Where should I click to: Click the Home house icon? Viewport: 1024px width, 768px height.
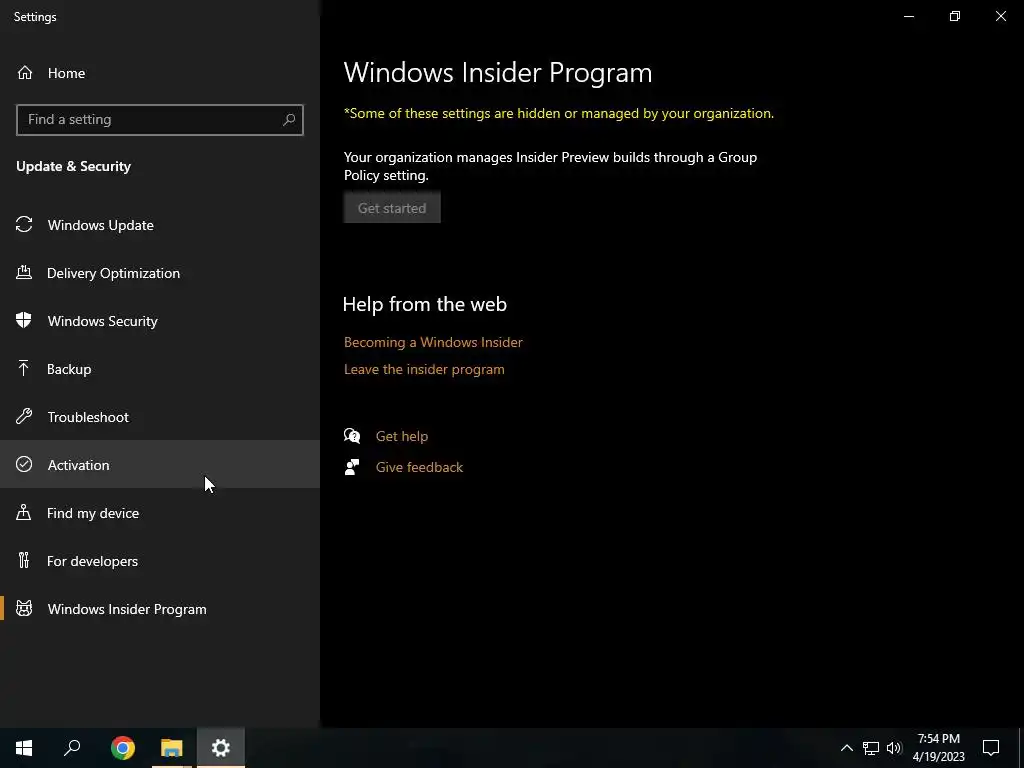click(x=25, y=72)
